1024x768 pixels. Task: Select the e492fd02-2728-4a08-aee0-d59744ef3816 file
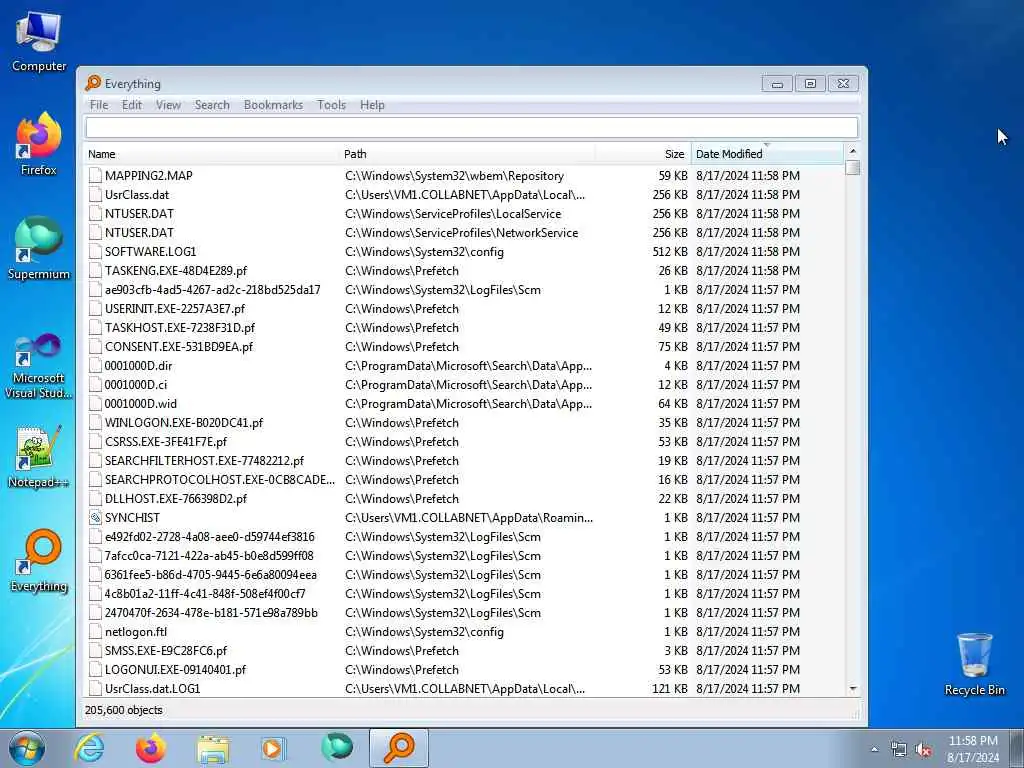[x=210, y=537]
